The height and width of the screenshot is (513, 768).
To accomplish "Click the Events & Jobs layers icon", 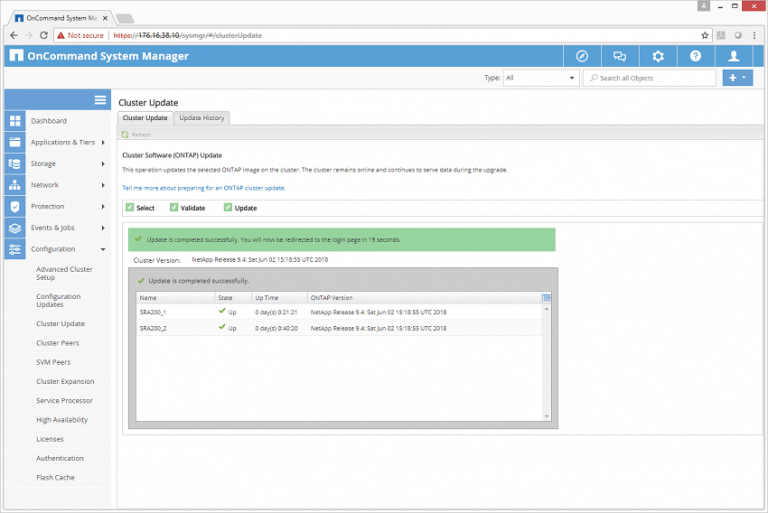I will [15, 228].
